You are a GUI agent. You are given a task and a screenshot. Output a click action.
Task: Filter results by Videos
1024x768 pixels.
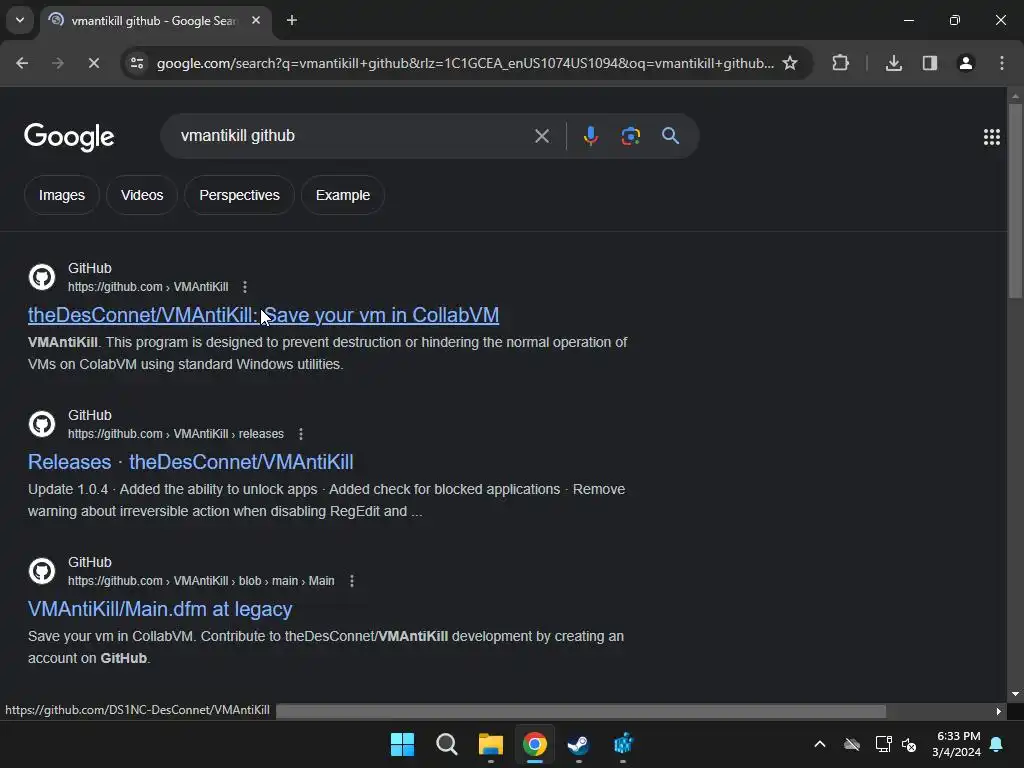[142, 195]
